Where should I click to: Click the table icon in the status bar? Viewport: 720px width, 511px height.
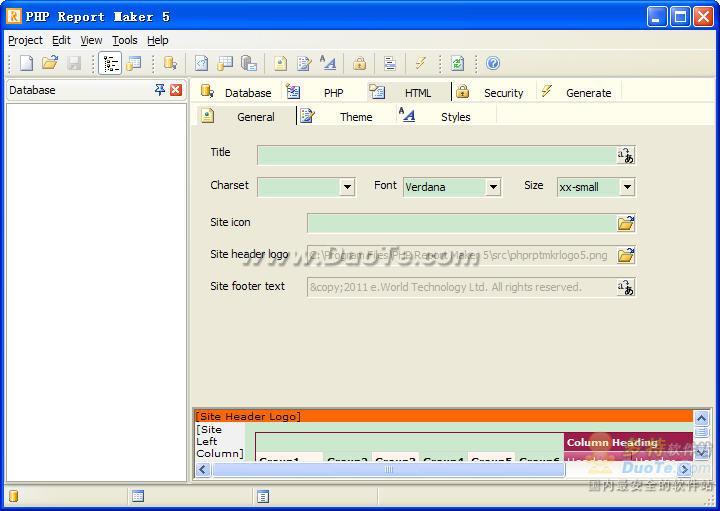click(138, 496)
